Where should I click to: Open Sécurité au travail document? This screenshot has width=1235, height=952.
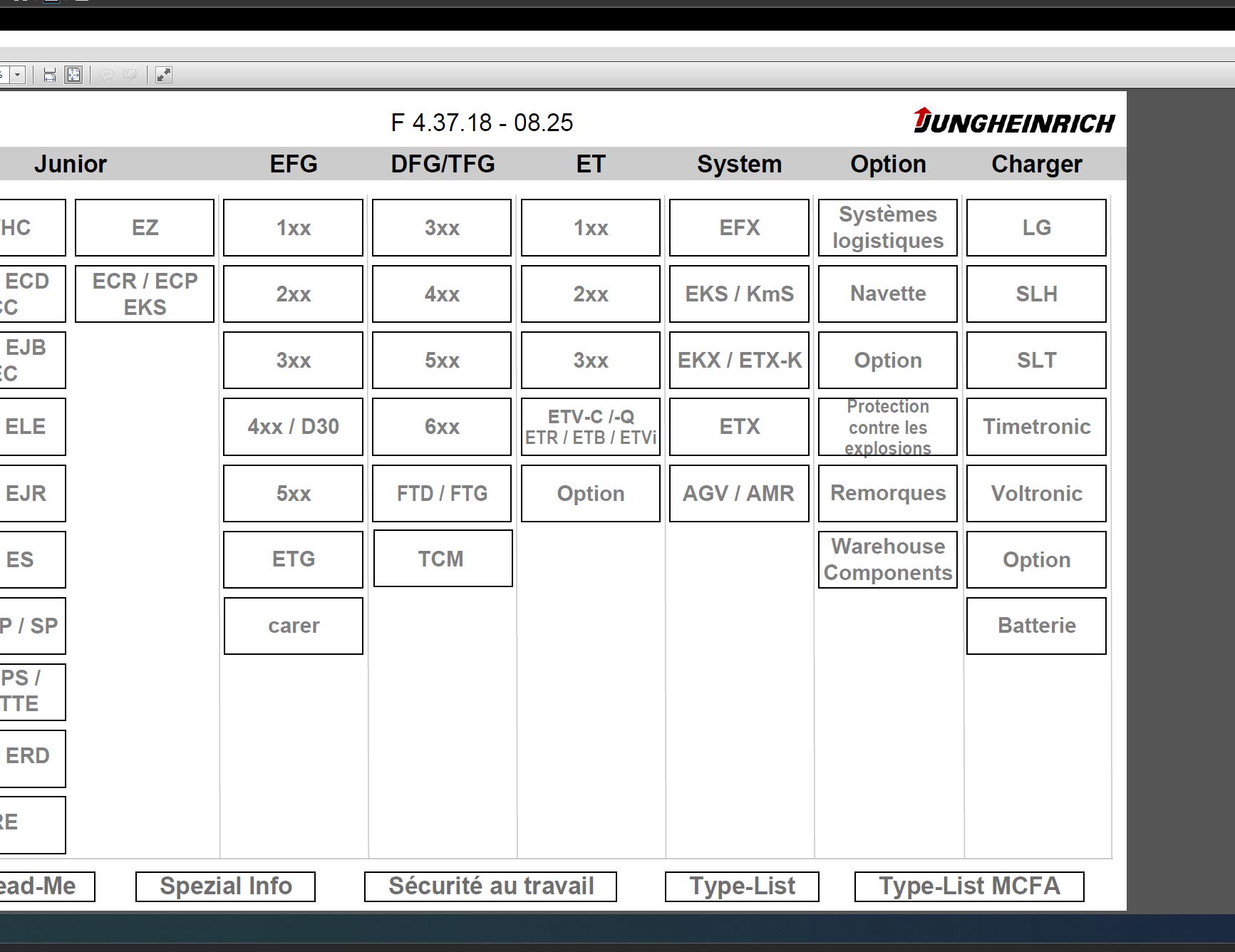(x=490, y=886)
